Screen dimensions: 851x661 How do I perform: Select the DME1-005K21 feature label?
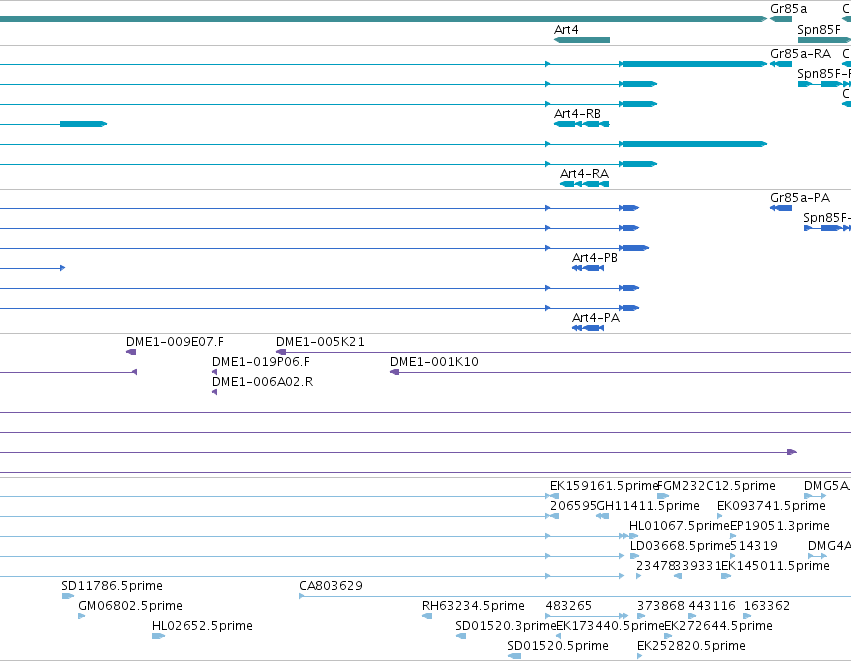320,342
